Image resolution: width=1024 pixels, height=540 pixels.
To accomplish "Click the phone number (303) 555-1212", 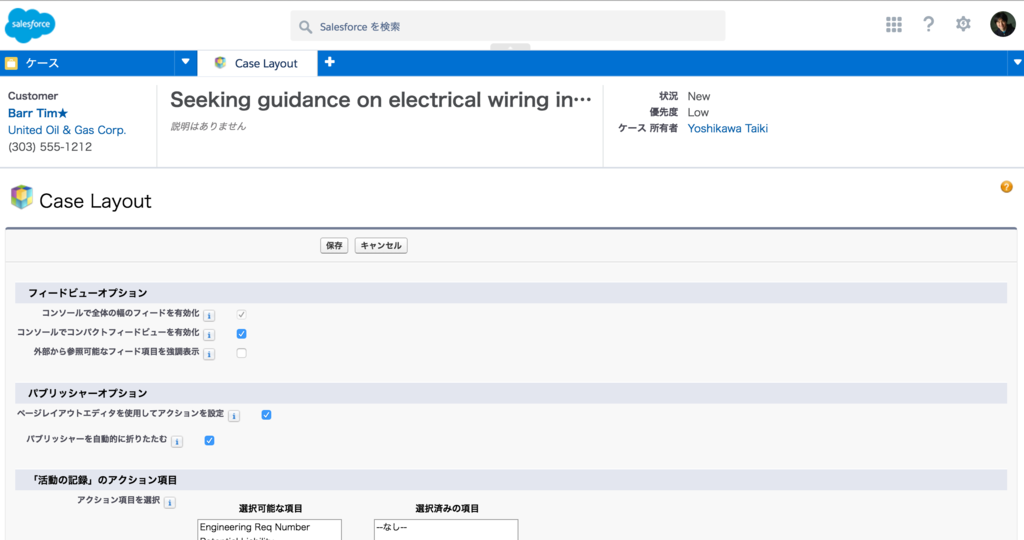I will (x=50, y=147).
